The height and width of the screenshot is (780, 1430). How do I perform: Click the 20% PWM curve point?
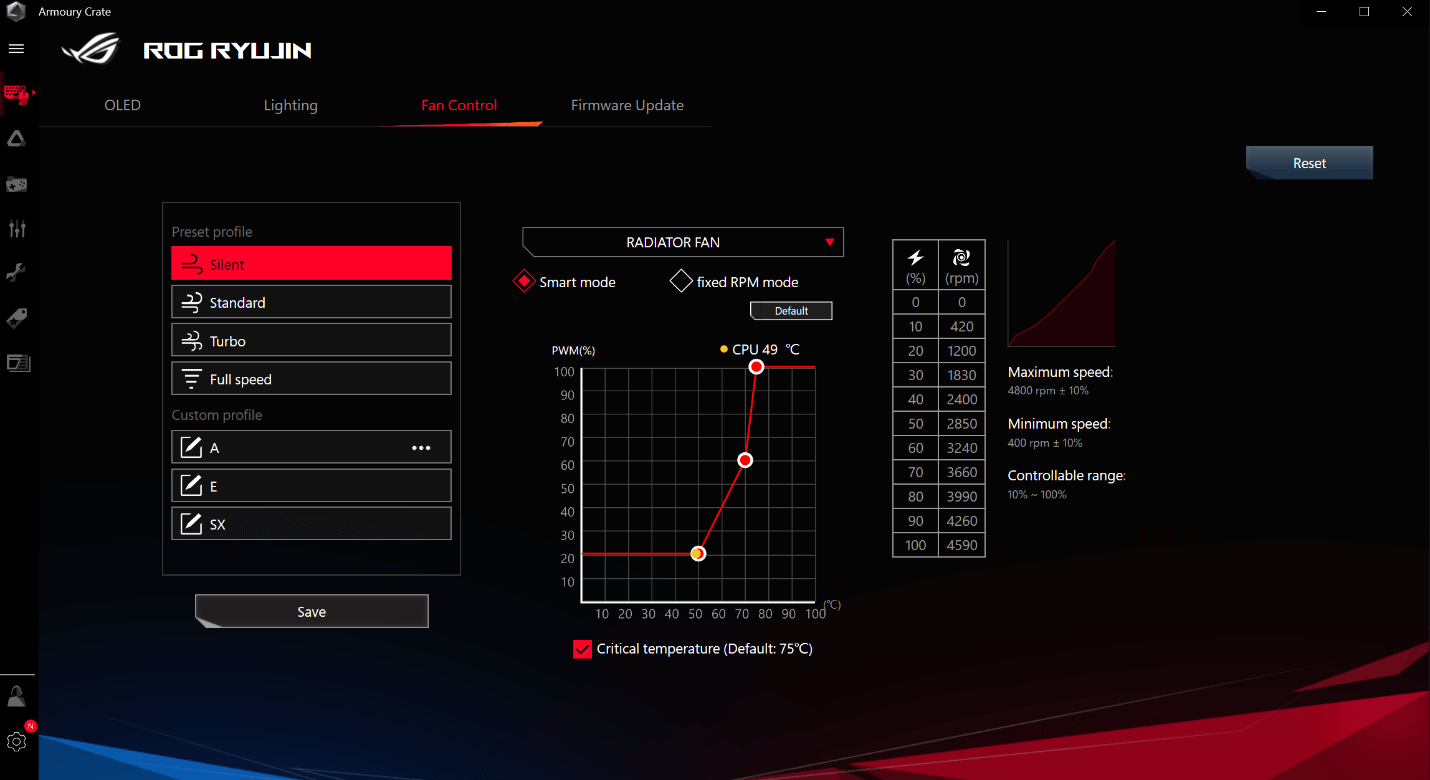[x=698, y=553]
